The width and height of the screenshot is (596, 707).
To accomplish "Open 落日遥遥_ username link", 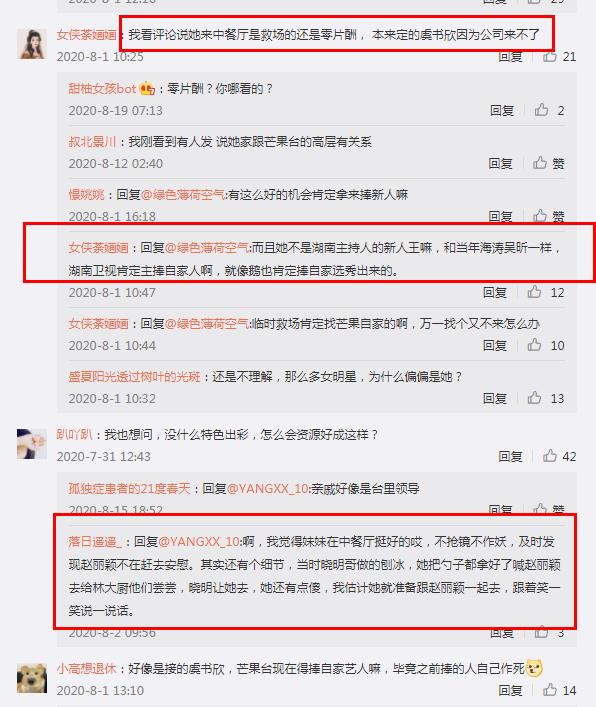I will tap(95, 541).
